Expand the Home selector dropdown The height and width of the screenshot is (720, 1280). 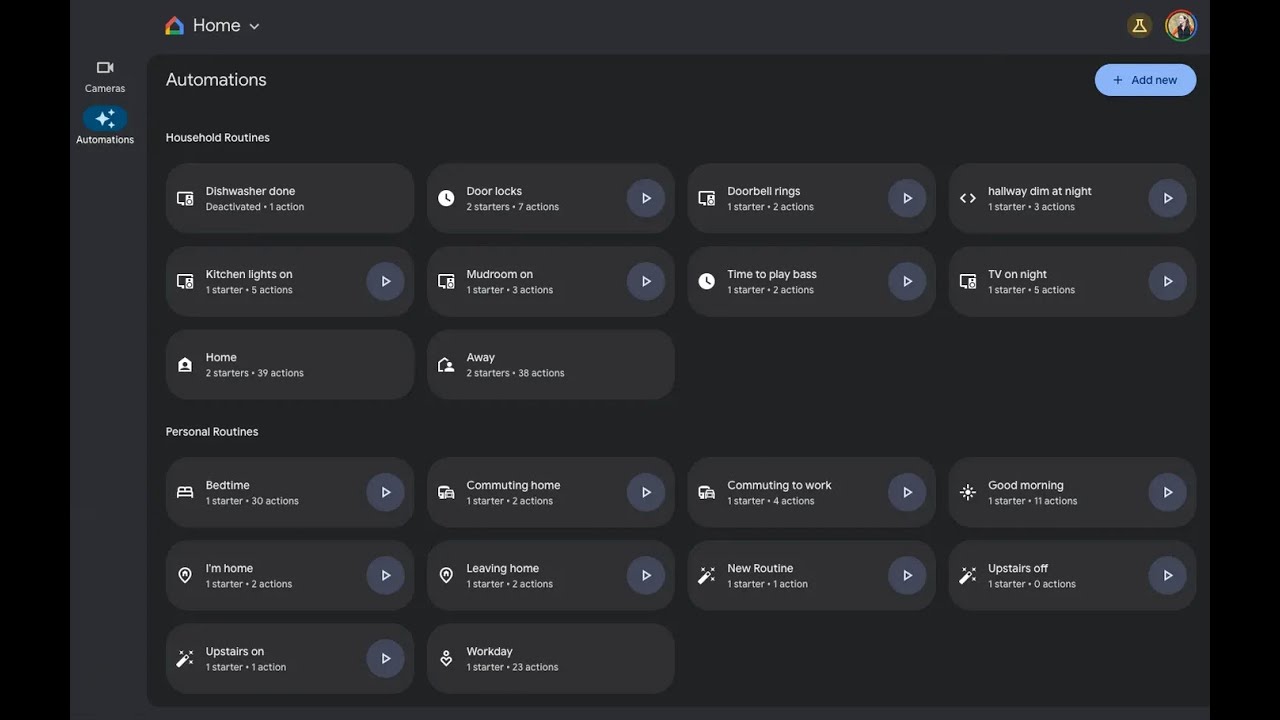tap(254, 27)
